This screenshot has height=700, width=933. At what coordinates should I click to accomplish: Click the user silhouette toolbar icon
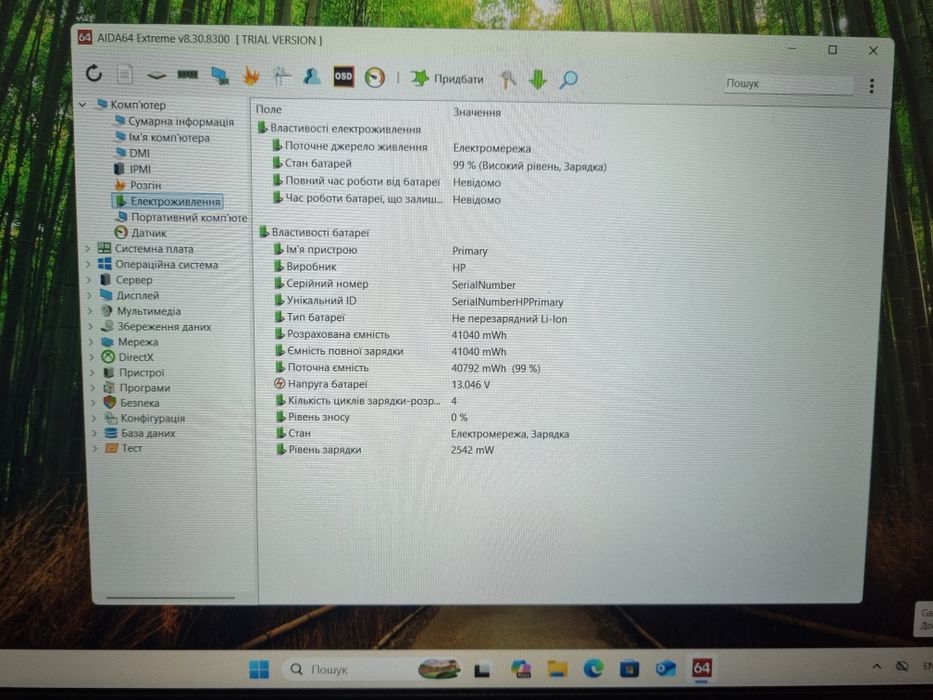tap(312, 76)
